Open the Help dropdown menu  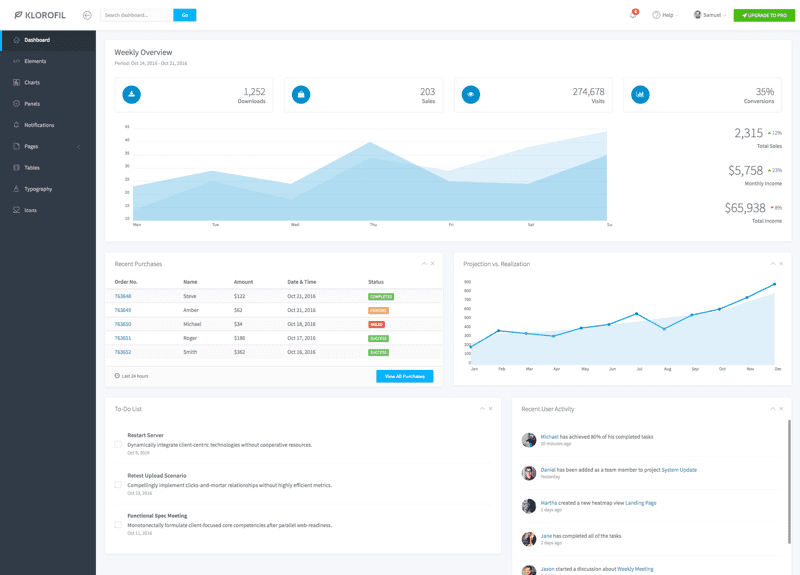[x=665, y=16]
